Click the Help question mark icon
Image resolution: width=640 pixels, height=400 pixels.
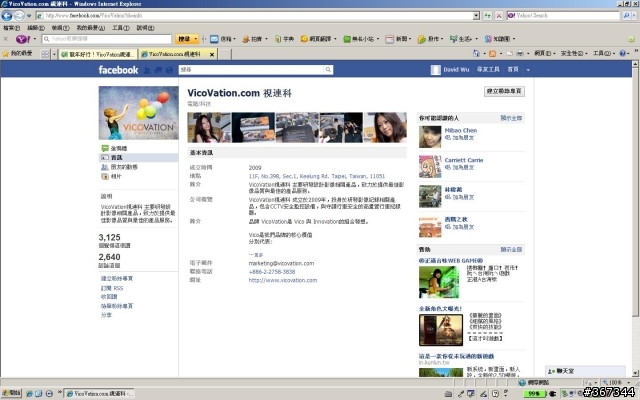622,53
